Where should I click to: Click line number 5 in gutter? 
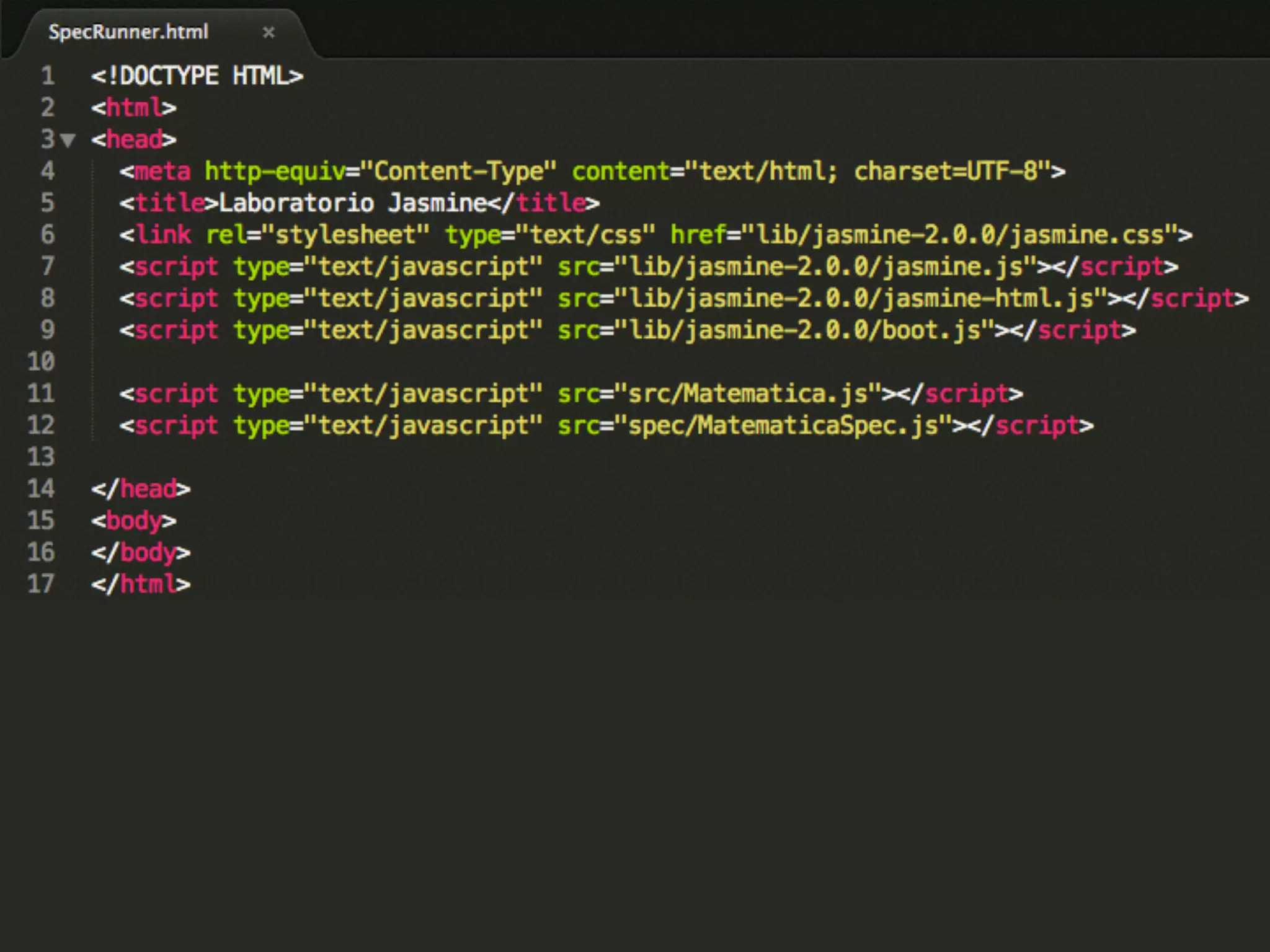tap(48, 203)
